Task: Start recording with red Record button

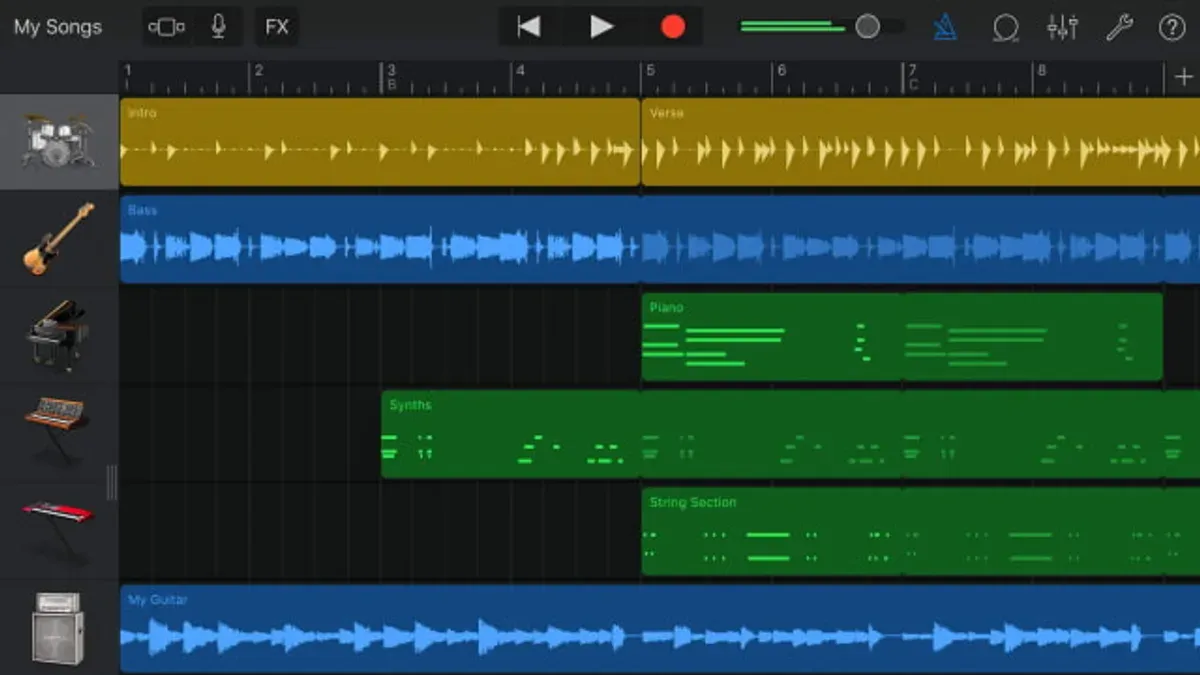Action: click(673, 27)
